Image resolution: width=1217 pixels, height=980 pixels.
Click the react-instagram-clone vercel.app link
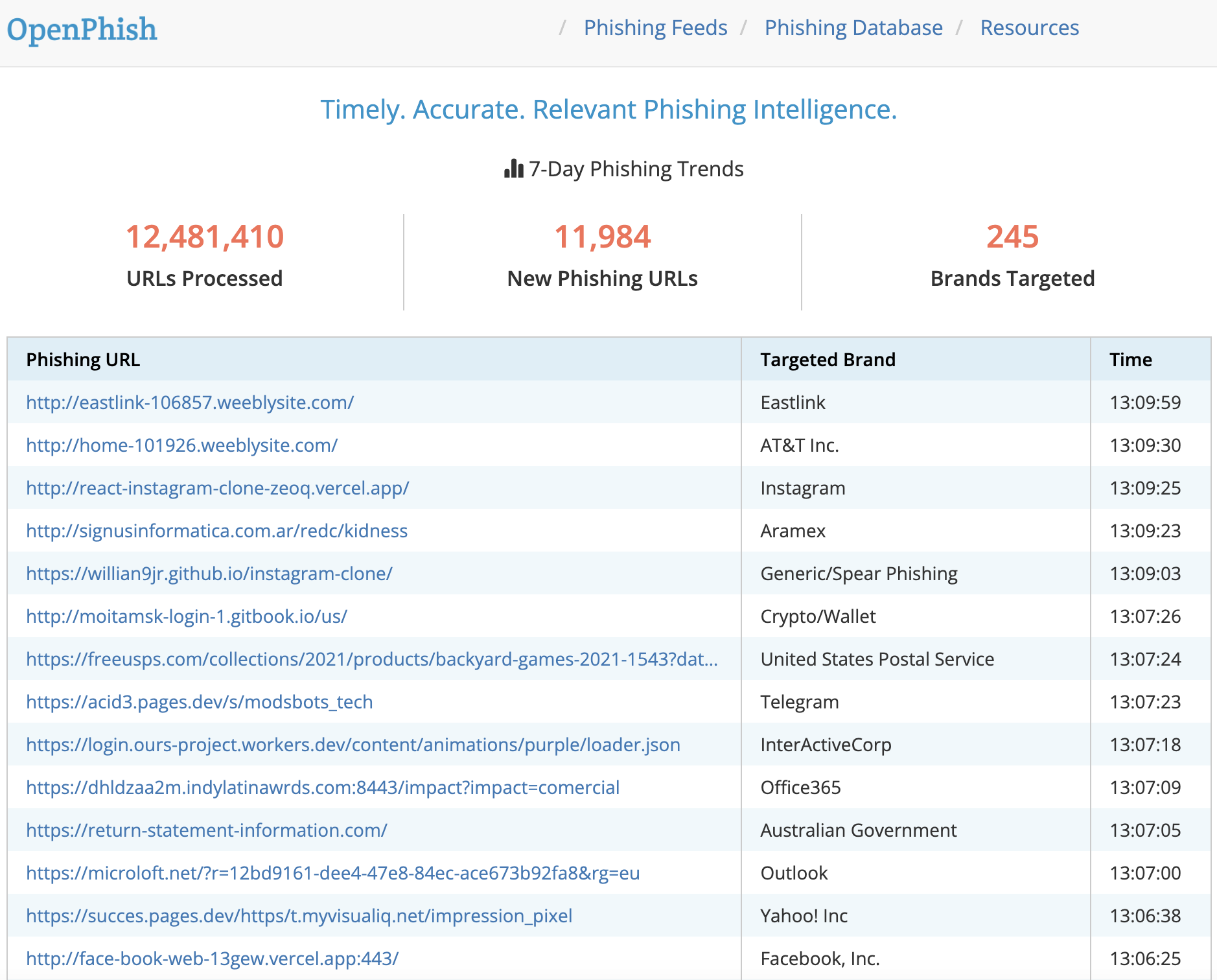pyautogui.click(x=217, y=488)
